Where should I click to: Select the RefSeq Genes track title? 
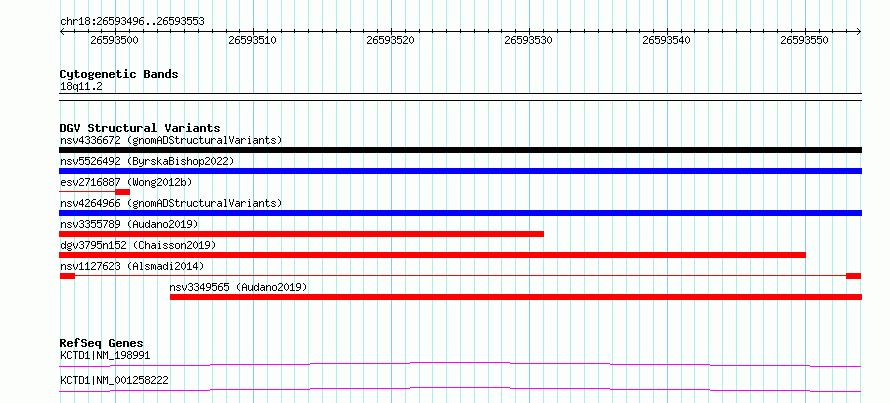click(102, 343)
